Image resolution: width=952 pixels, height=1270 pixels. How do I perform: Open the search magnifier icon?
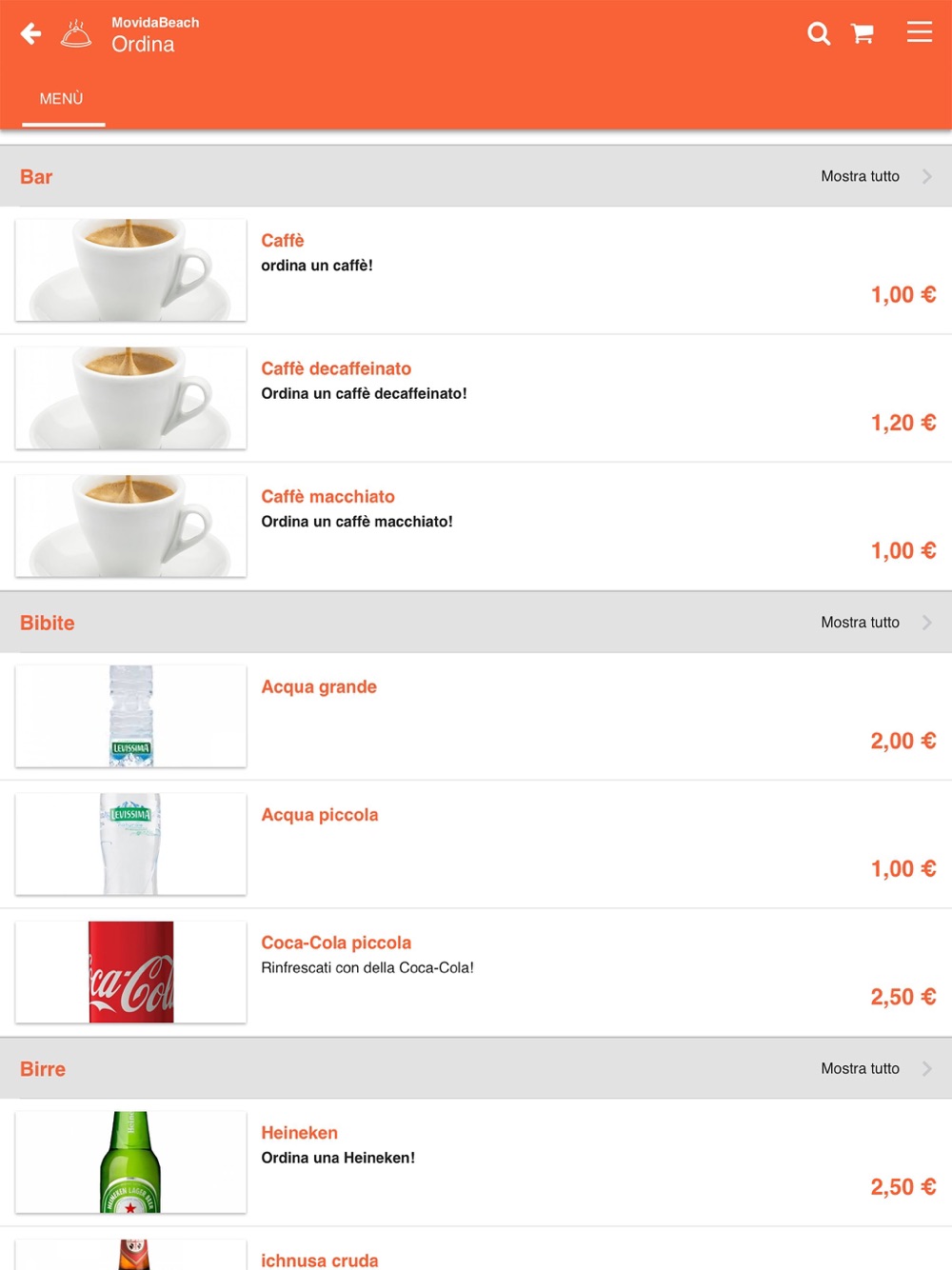click(x=819, y=34)
